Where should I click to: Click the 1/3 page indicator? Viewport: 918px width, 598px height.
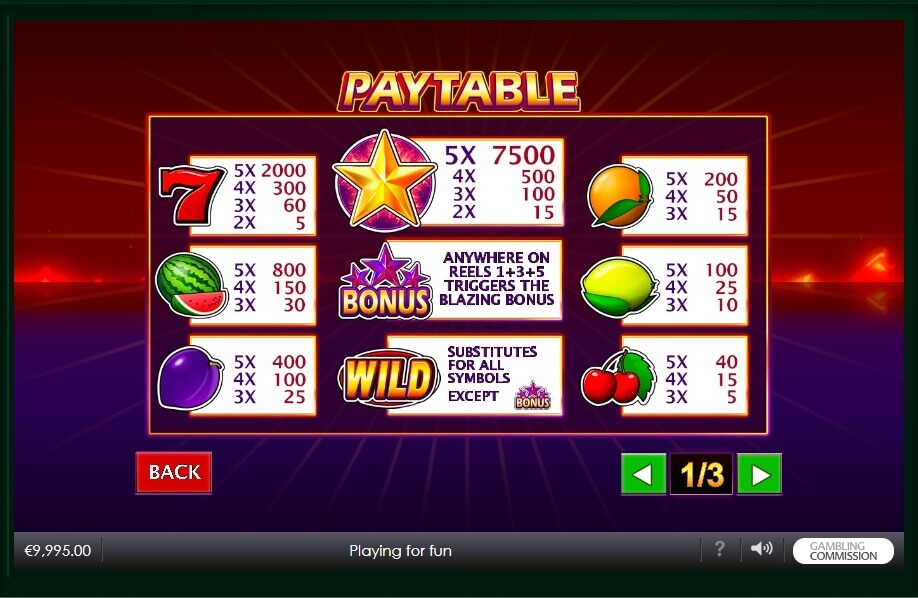tap(701, 474)
